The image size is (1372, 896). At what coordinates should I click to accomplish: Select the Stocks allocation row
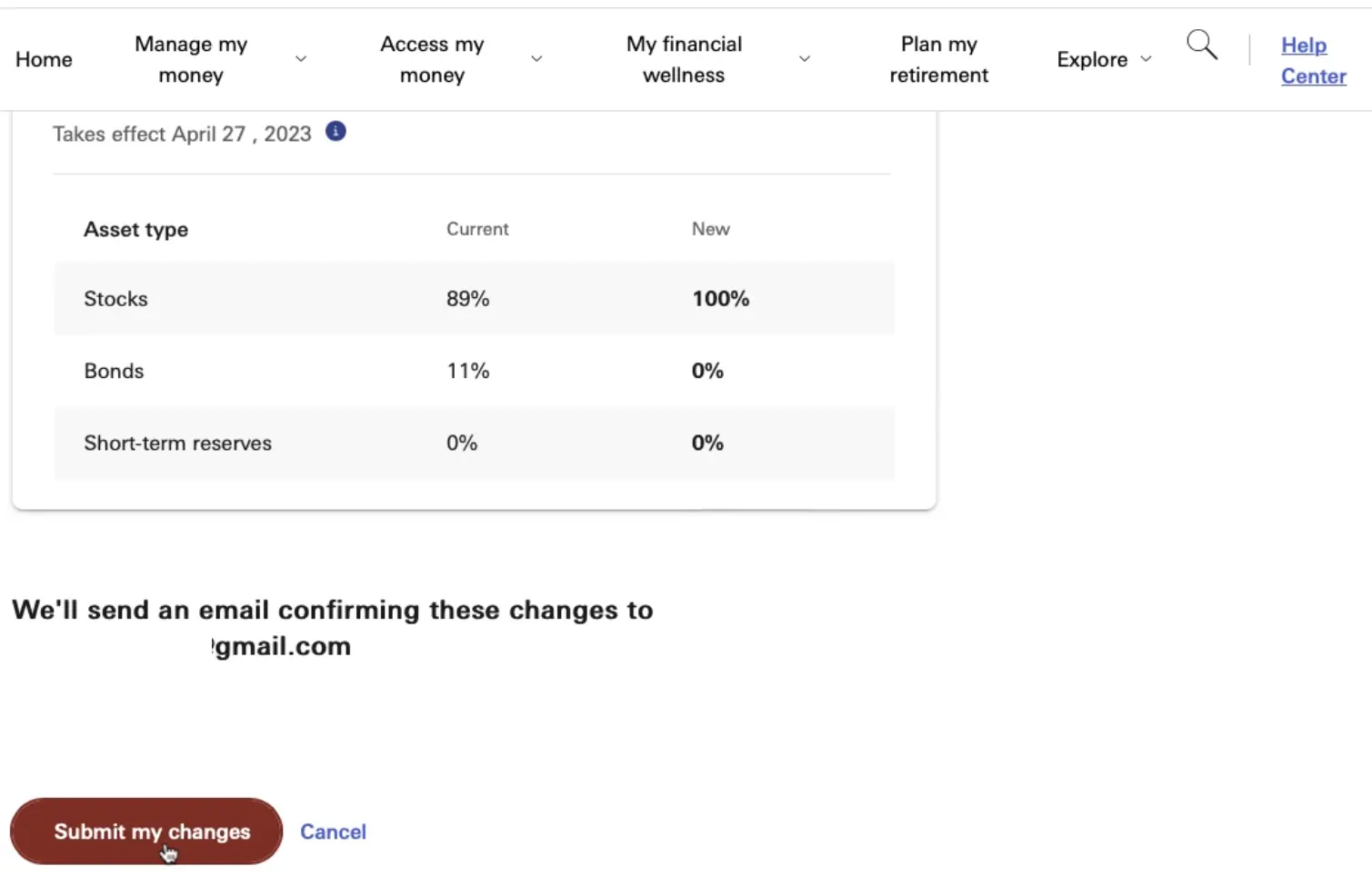(474, 298)
